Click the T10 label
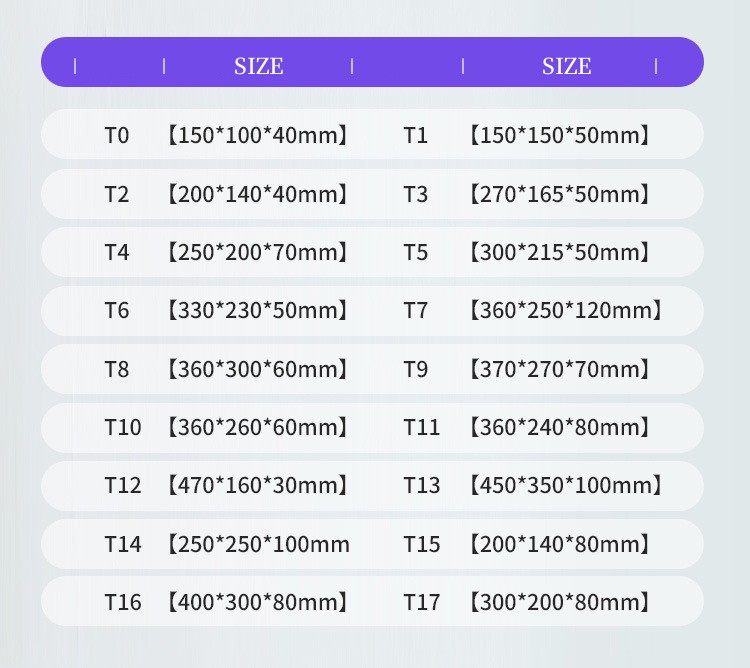750x668 pixels. [x=123, y=428]
